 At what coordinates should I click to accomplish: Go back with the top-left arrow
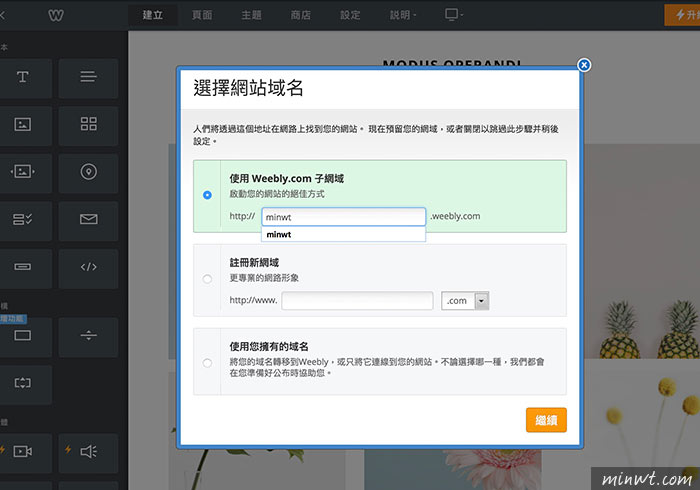[x=2, y=15]
